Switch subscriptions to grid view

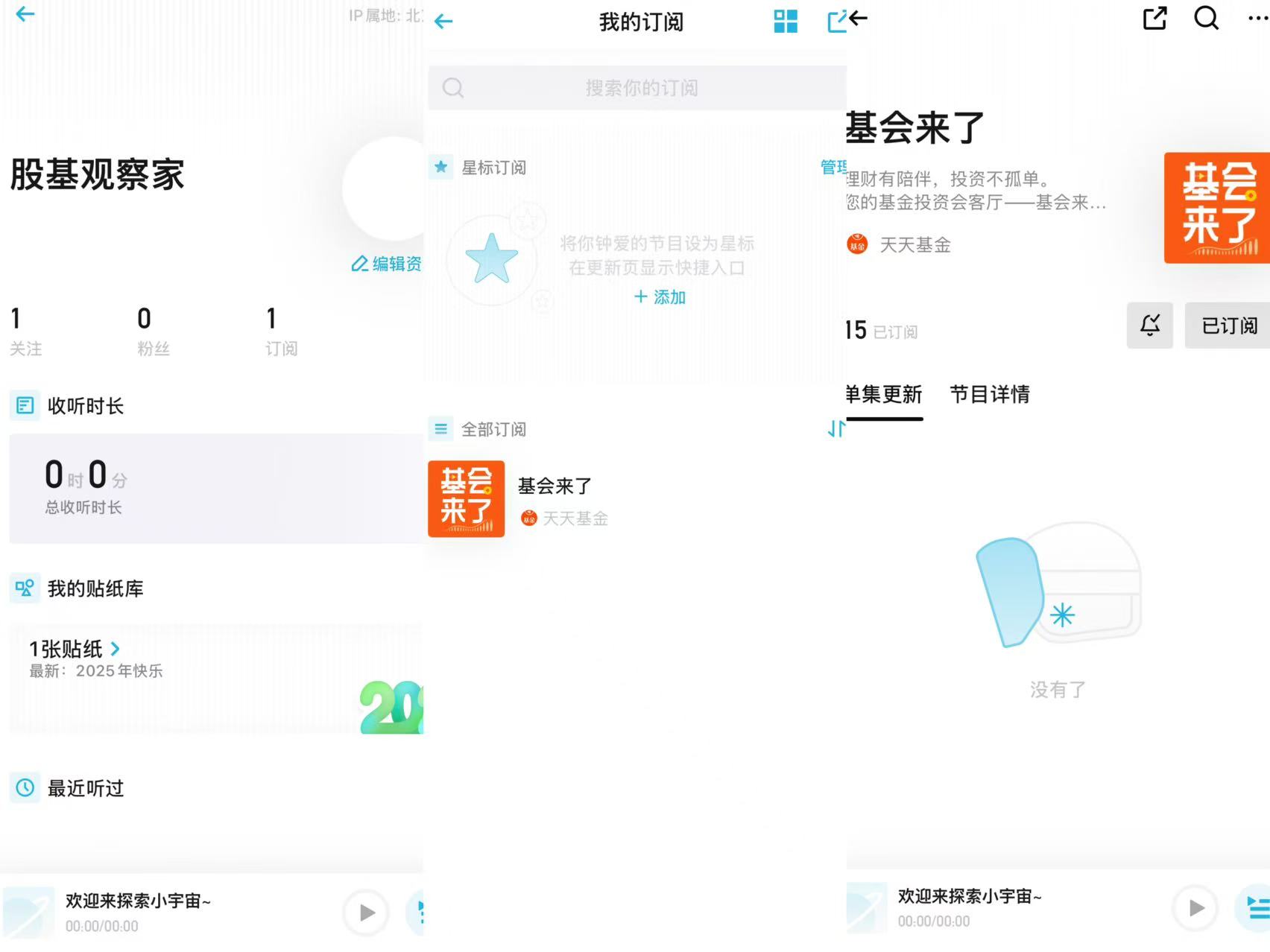click(x=786, y=22)
